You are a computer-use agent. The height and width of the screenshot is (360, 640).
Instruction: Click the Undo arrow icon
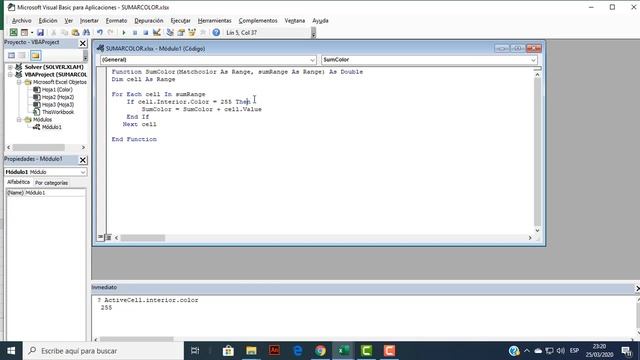pos(100,33)
